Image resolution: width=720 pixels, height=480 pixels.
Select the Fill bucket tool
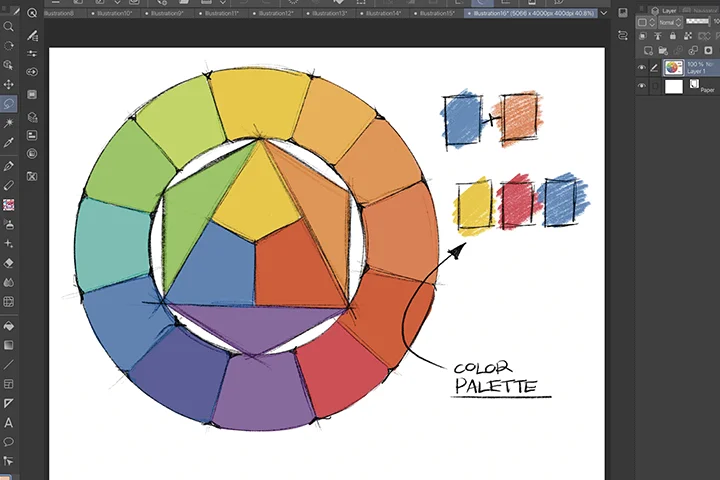click(8, 326)
